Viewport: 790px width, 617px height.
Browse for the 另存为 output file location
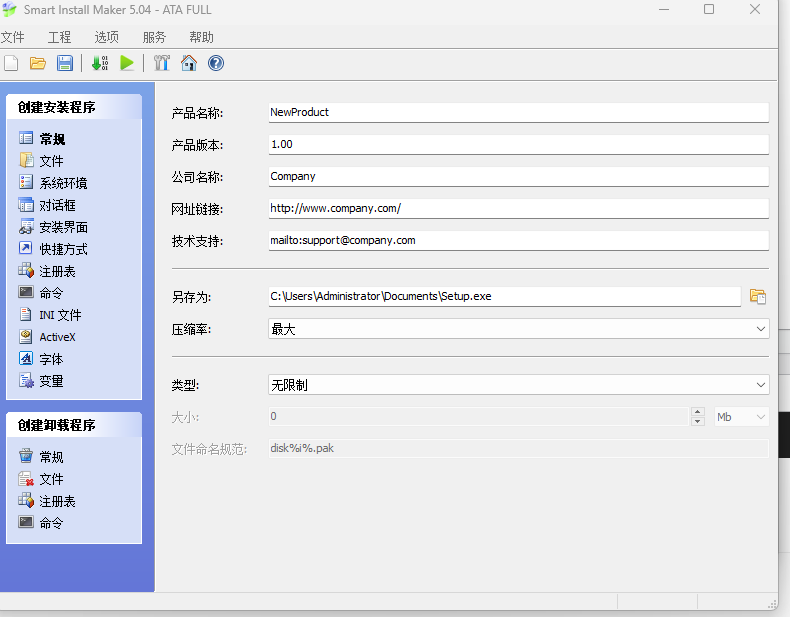(x=758, y=296)
